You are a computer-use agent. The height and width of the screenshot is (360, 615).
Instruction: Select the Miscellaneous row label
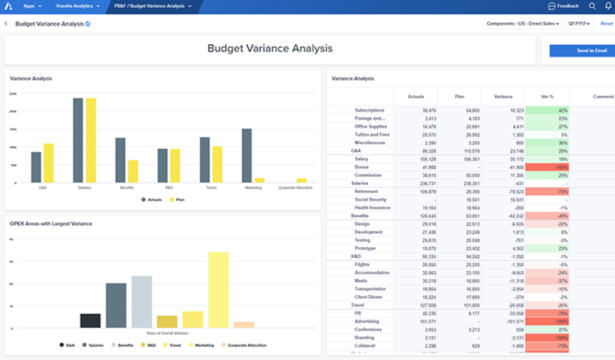369,143
